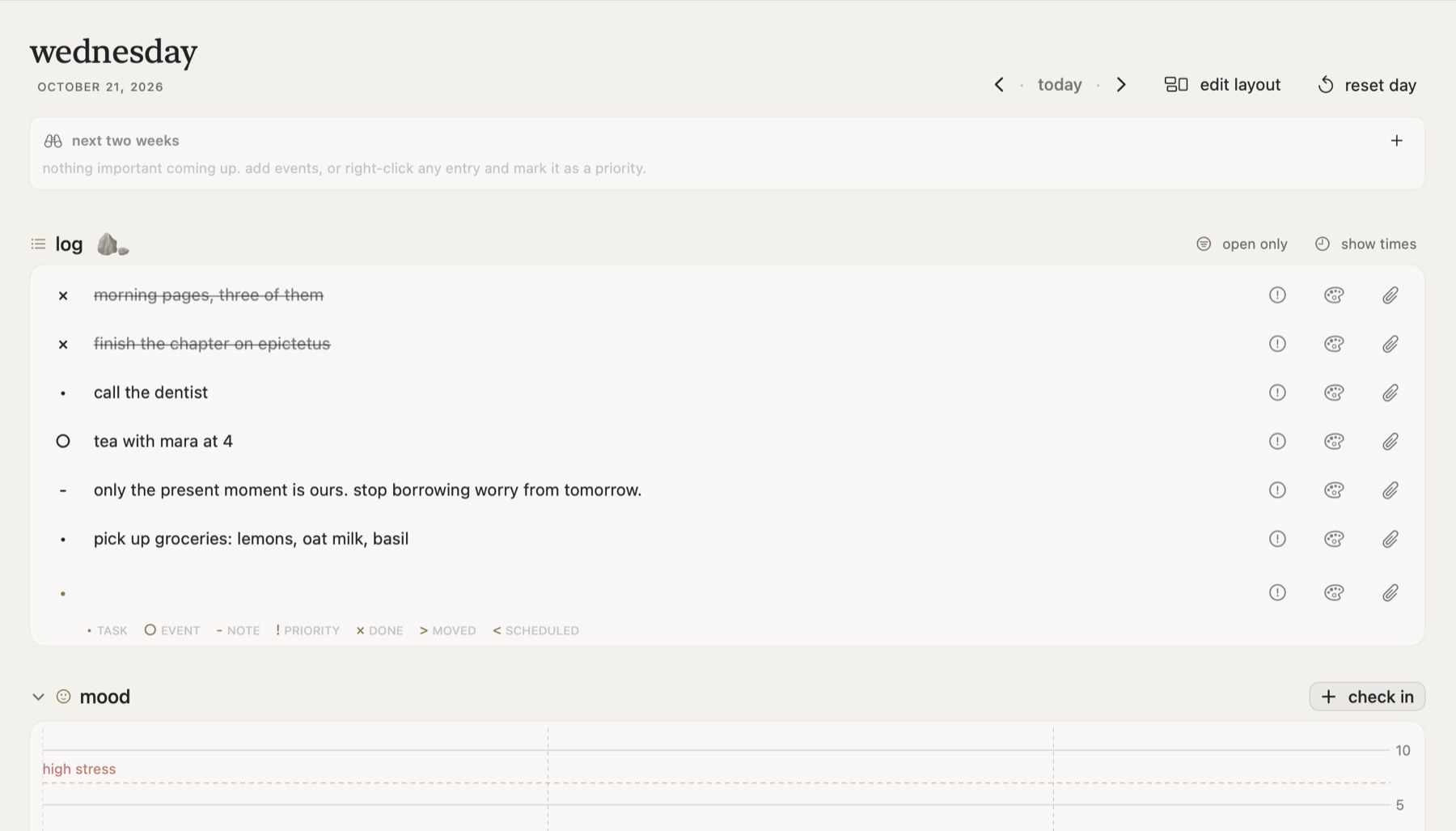Open color palette for present moment note
Viewport: 1456px width, 831px height.
click(1334, 490)
